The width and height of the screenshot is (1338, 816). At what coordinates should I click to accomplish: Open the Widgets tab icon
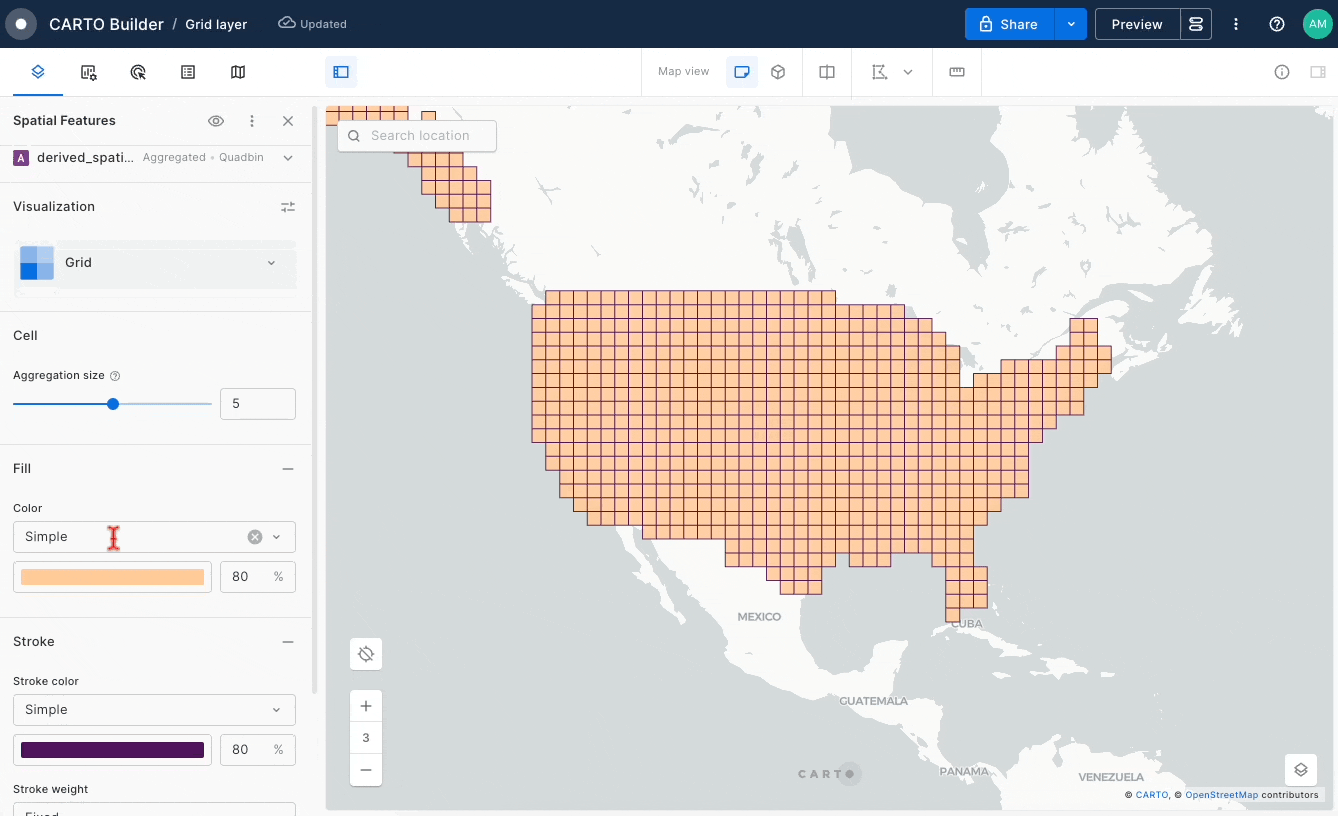(x=88, y=72)
